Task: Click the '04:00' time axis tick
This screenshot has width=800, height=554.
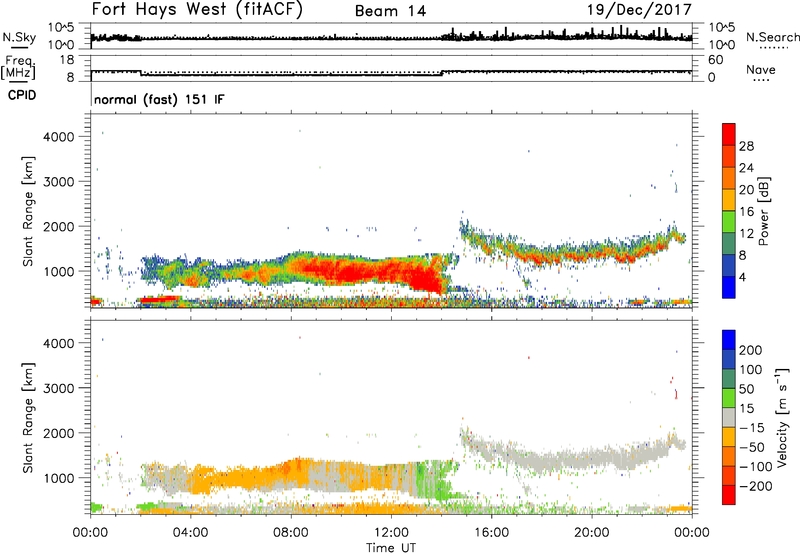Action: click(x=190, y=533)
